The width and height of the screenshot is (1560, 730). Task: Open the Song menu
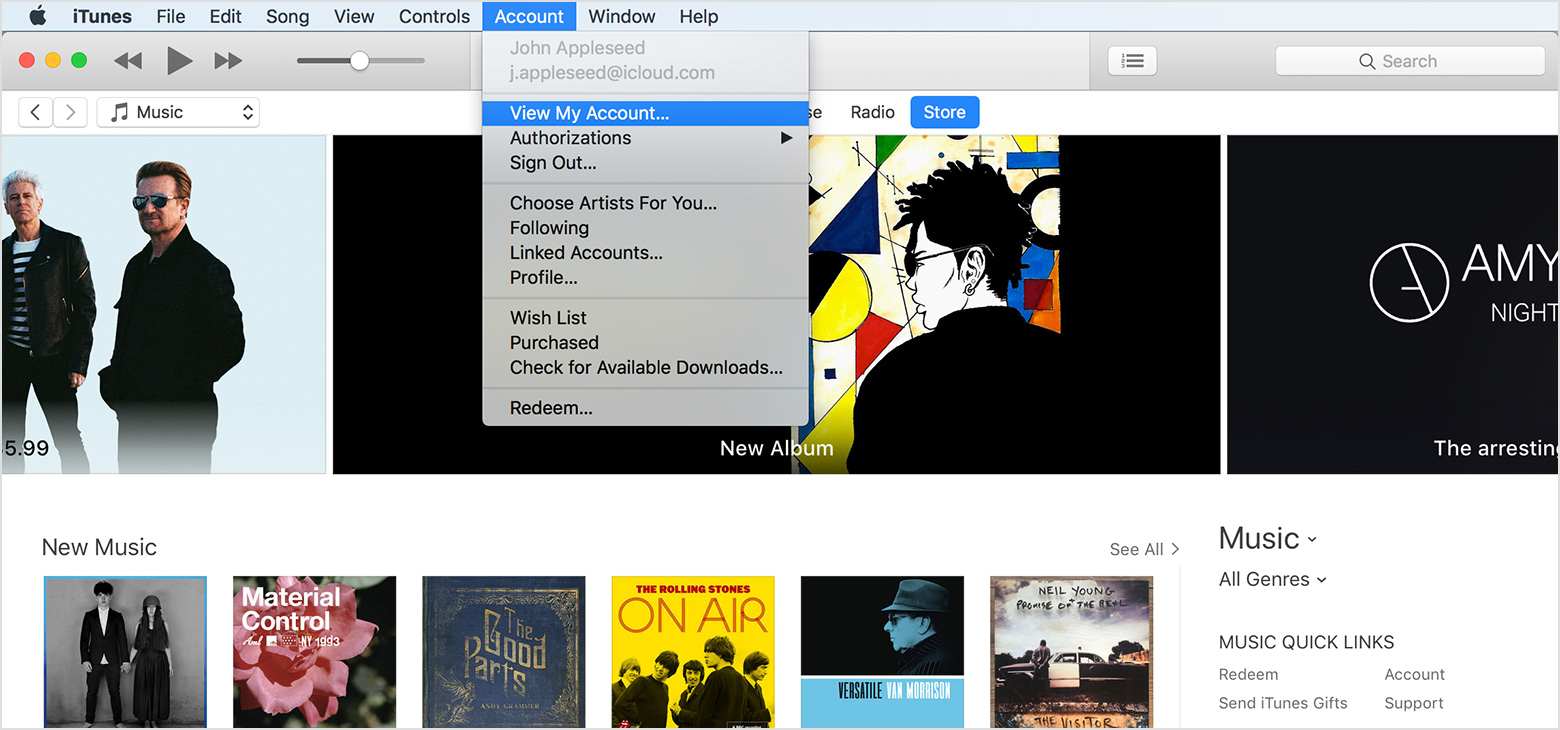click(x=287, y=16)
